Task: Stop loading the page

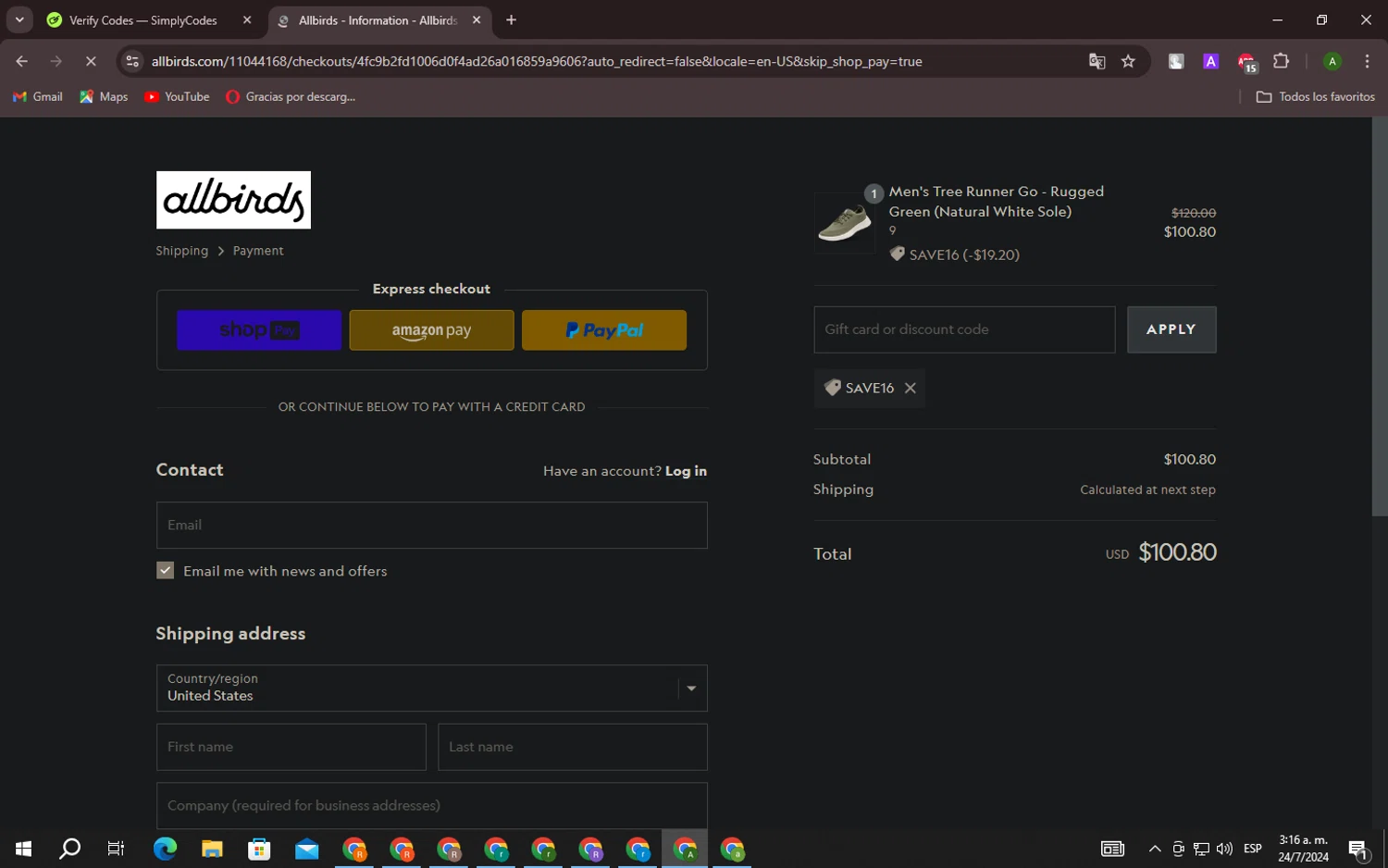Action: [x=91, y=61]
